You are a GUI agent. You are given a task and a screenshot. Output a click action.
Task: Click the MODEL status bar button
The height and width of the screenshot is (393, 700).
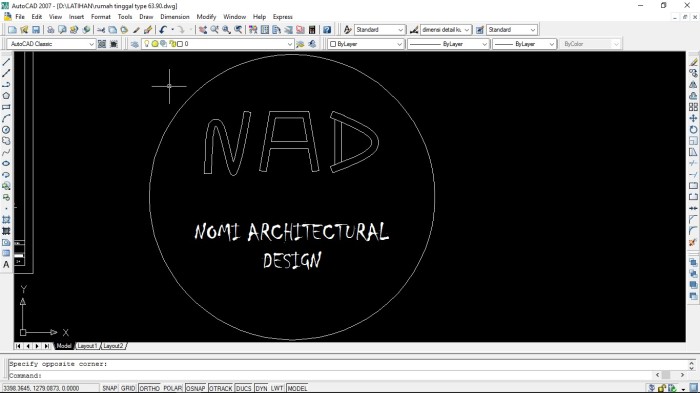pyautogui.click(x=297, y=389)
